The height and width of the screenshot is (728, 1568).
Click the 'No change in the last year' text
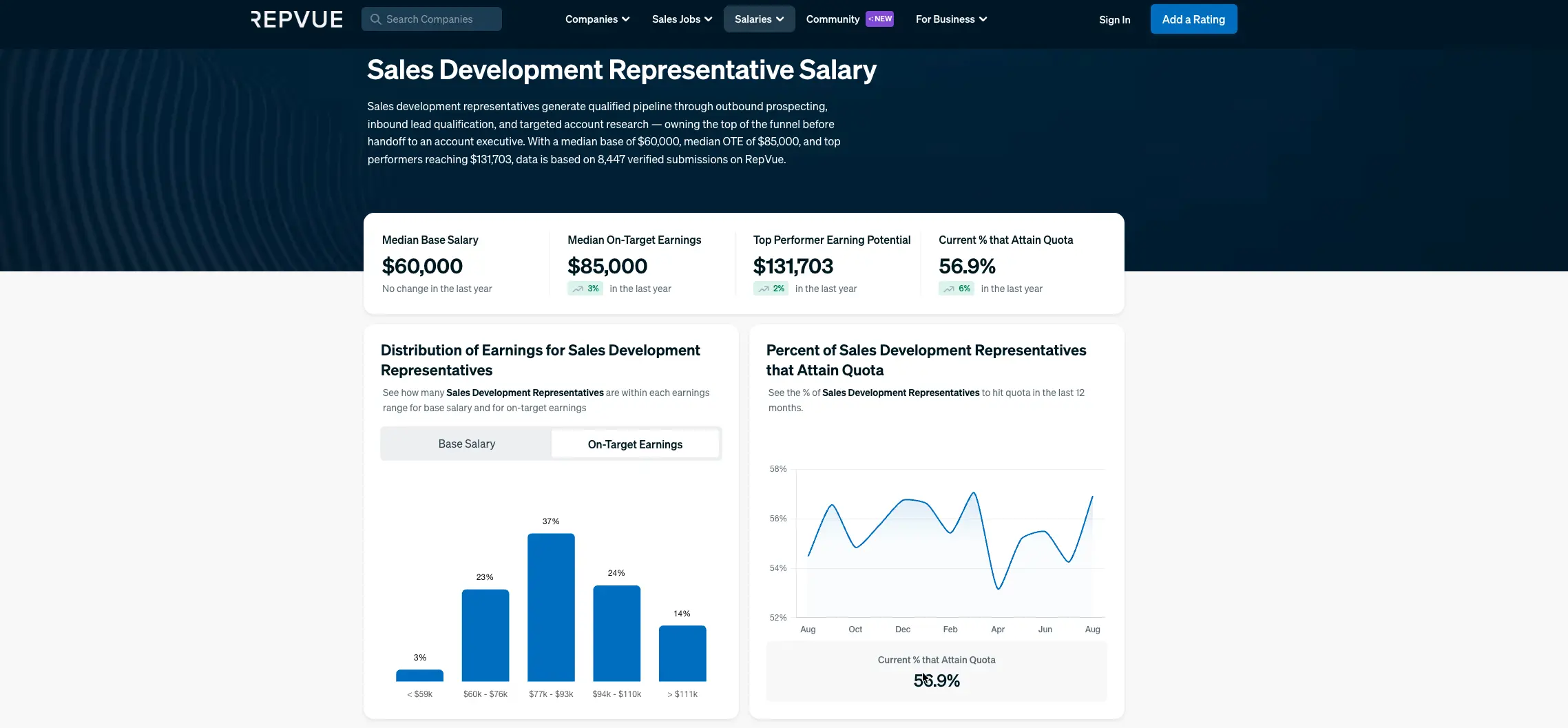[437, 289]
